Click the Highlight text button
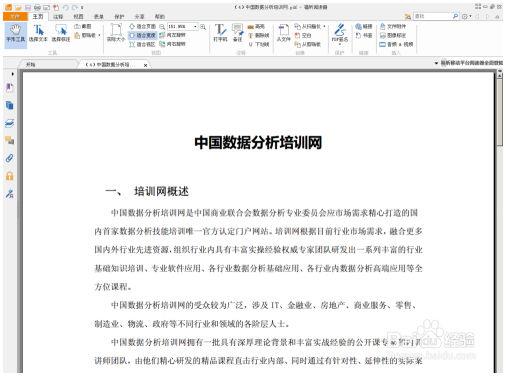 coord(256,27)
